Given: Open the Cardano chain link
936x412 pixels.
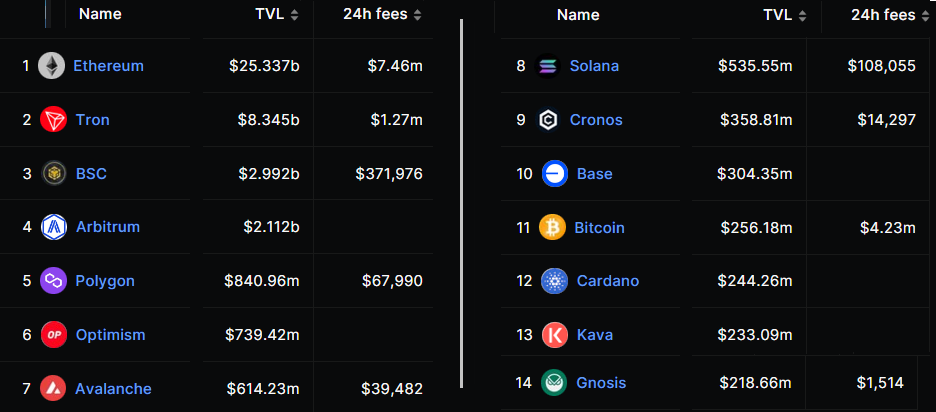Looking at the screenshot, I should (x=607, y=281).
